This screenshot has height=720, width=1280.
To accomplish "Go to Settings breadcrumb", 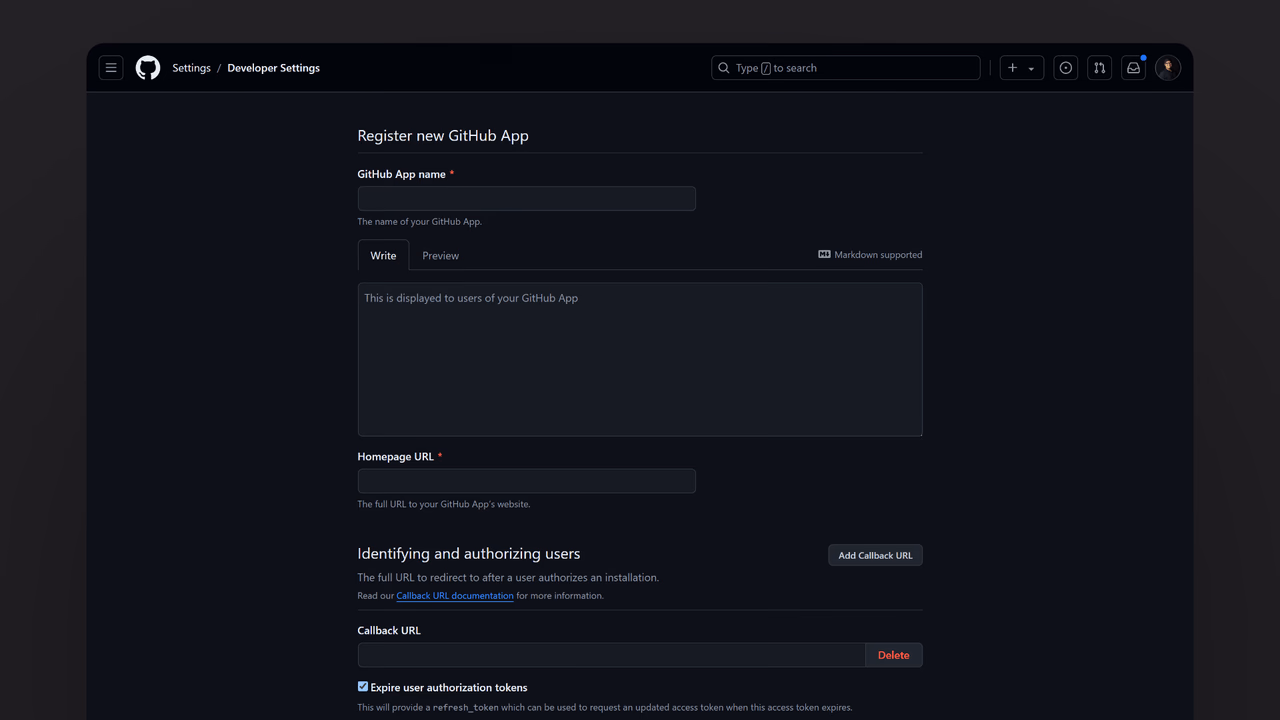I will (x=191, y=68).
